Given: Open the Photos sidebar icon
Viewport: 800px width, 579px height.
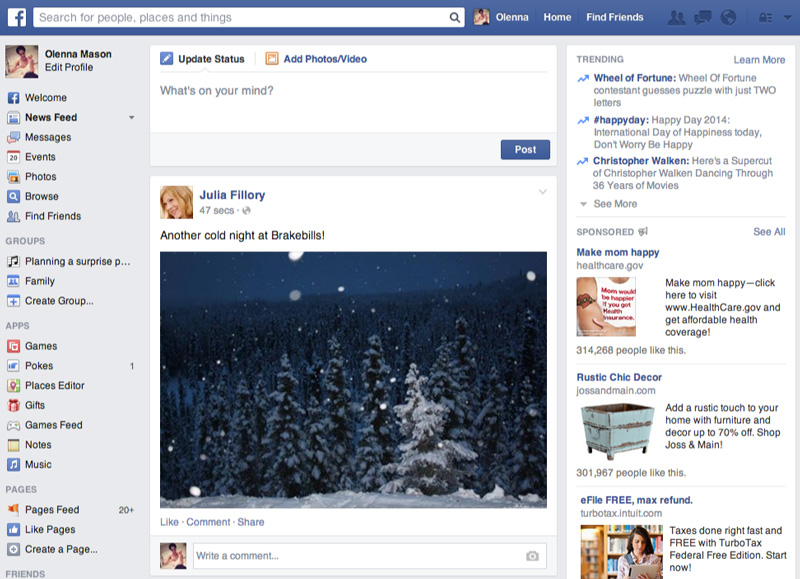Looking at the screenshot, I should click(13, 176).
